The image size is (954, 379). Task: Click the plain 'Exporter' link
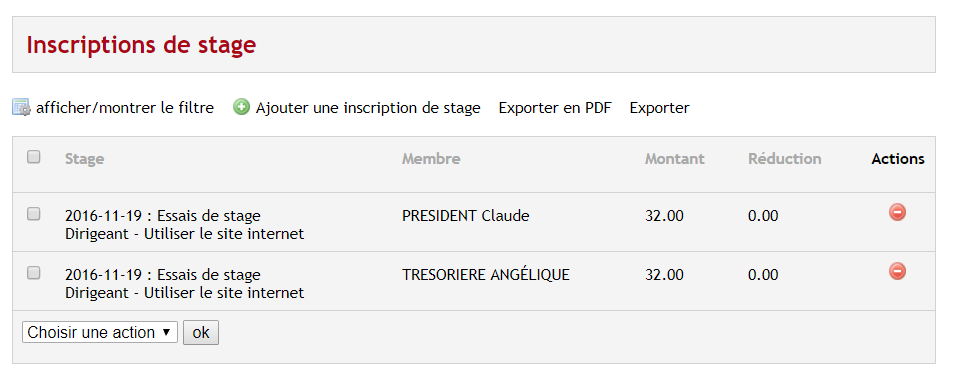point(660,108)
